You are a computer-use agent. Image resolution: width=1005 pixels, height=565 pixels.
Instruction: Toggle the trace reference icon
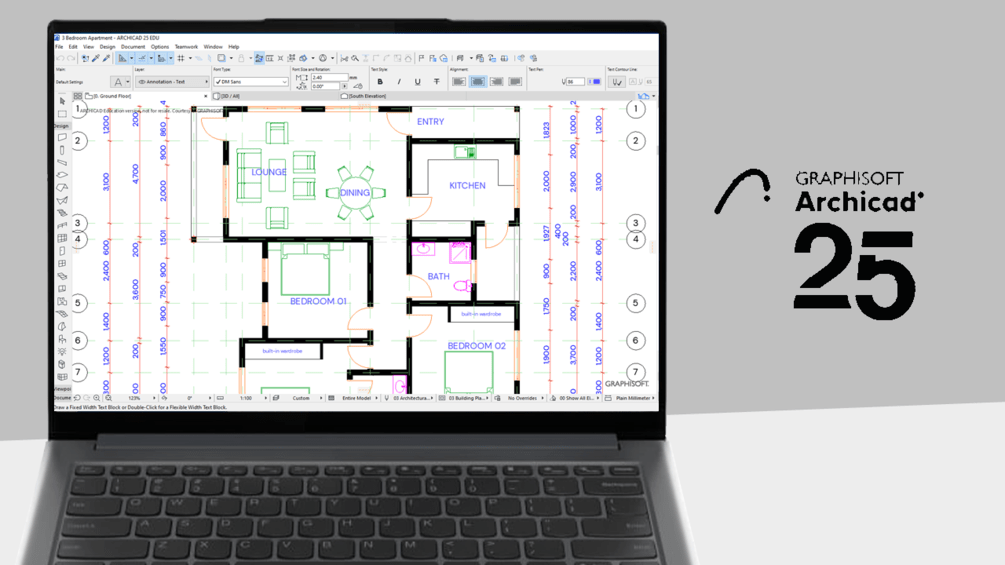(221, 58)
